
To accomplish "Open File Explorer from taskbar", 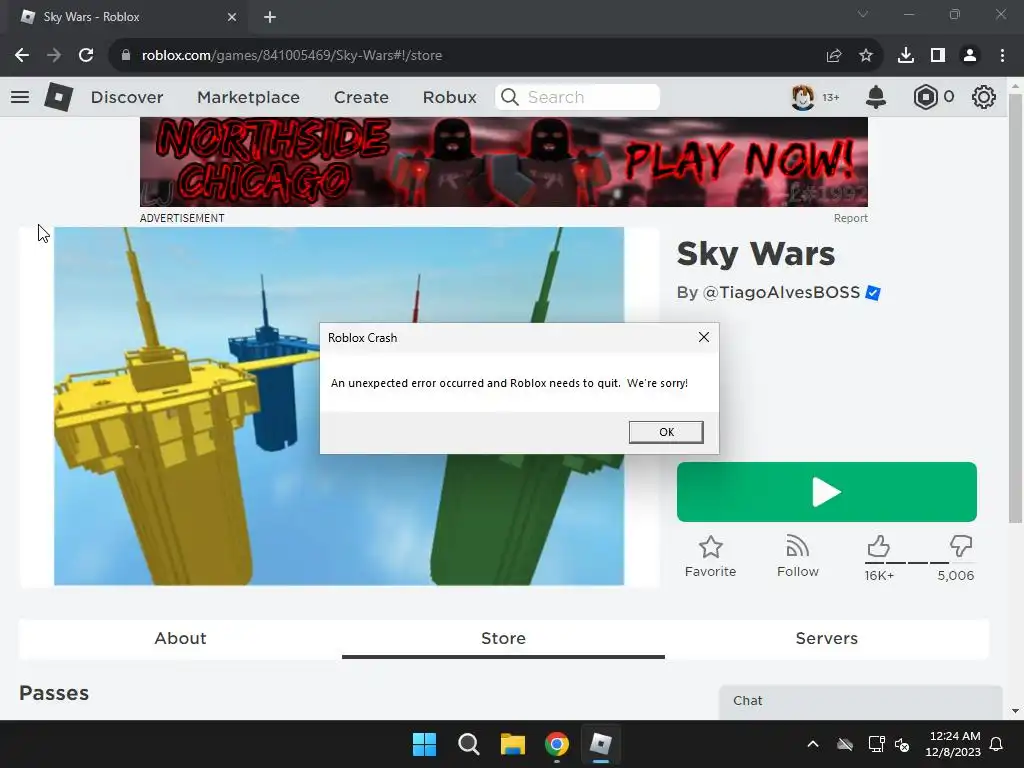I will (x=513, y=744).
